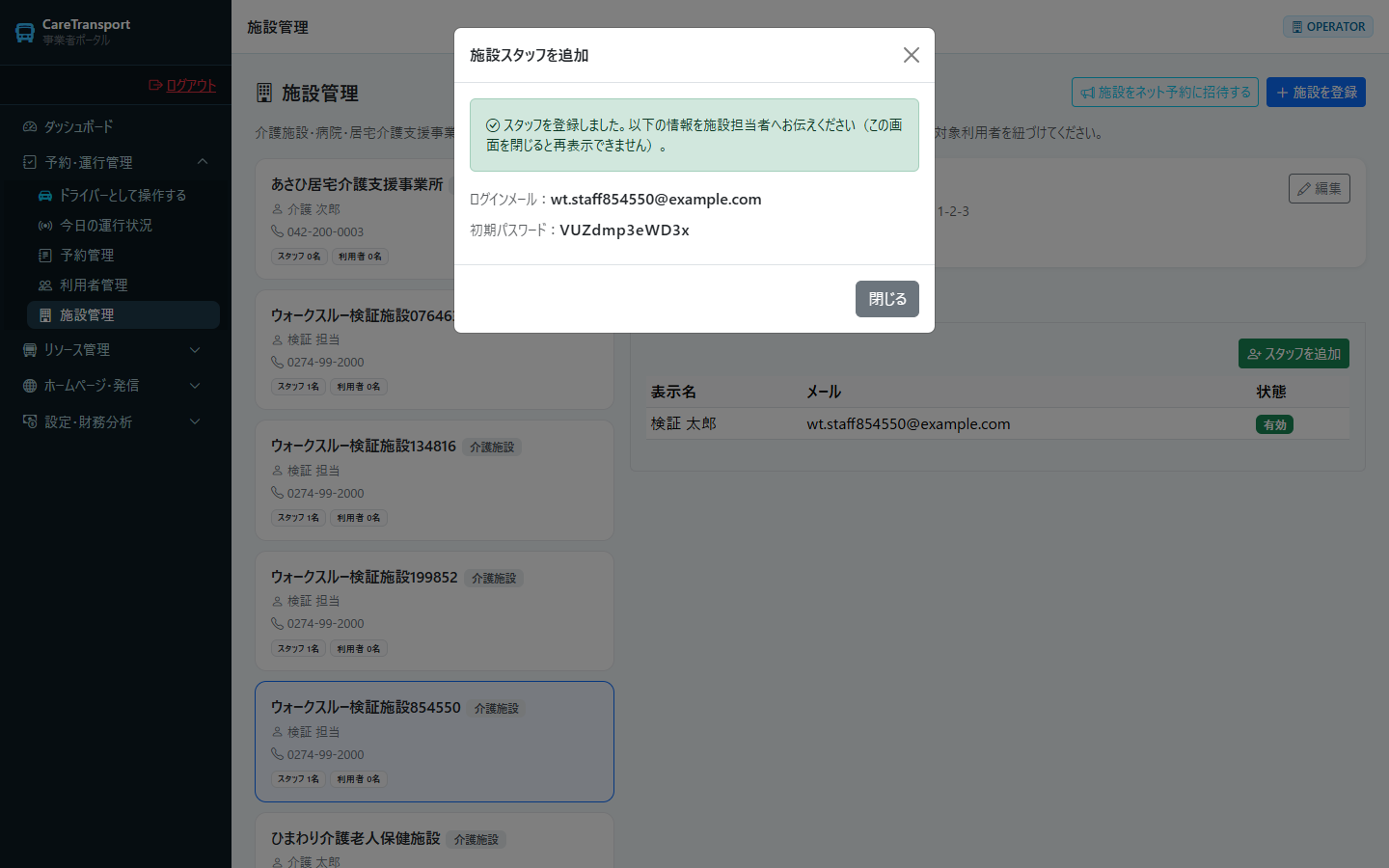Viewport: 1389px width, 868px height.
Task: Select the ウォークスルー検証施設134816 card
Action: 434,480
